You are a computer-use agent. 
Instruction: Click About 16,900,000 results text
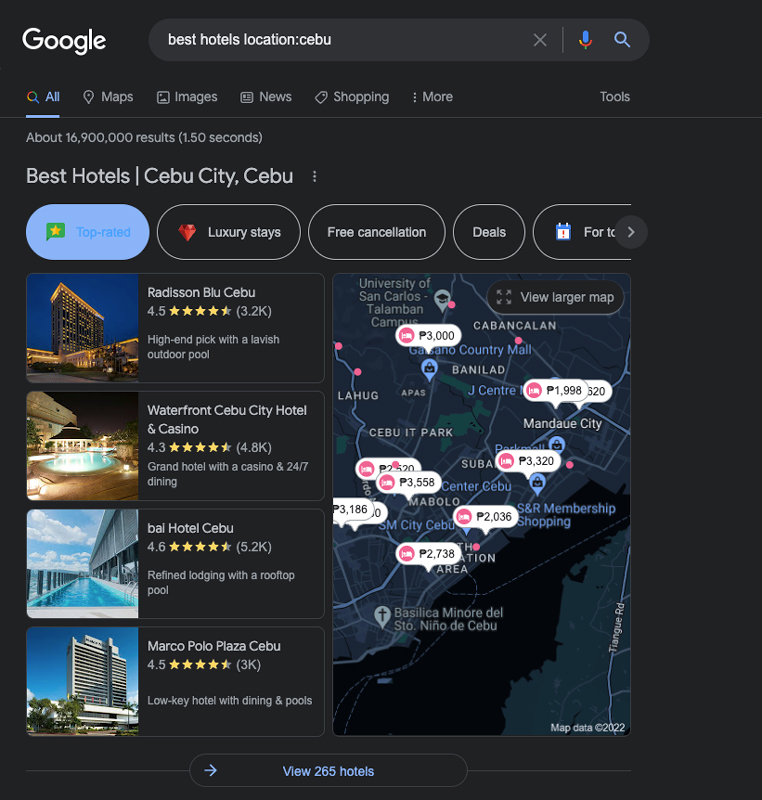[x=144, y=138]
